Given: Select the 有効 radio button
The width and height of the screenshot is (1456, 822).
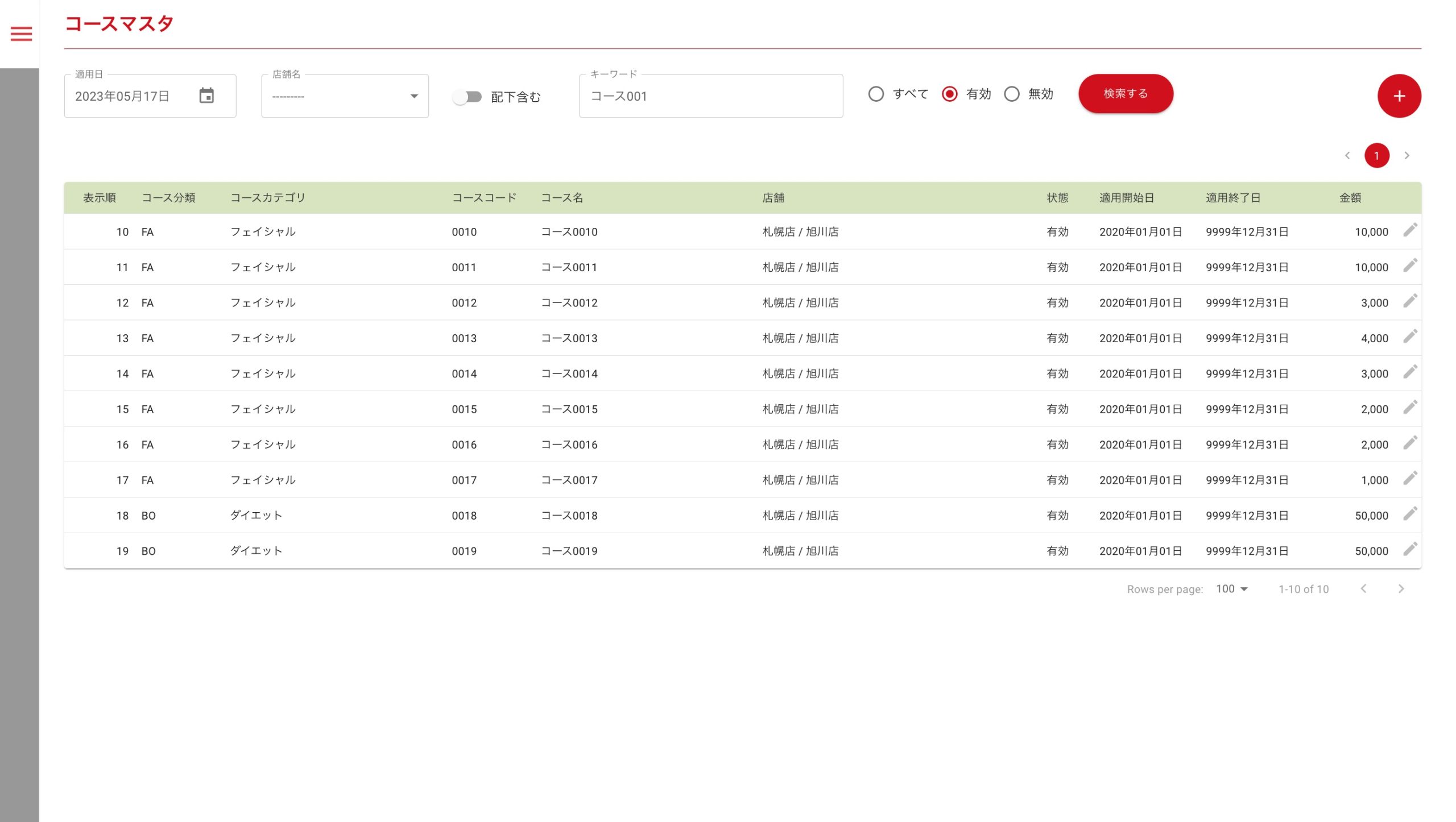Looking at the screenshot, I should point(949,94).
